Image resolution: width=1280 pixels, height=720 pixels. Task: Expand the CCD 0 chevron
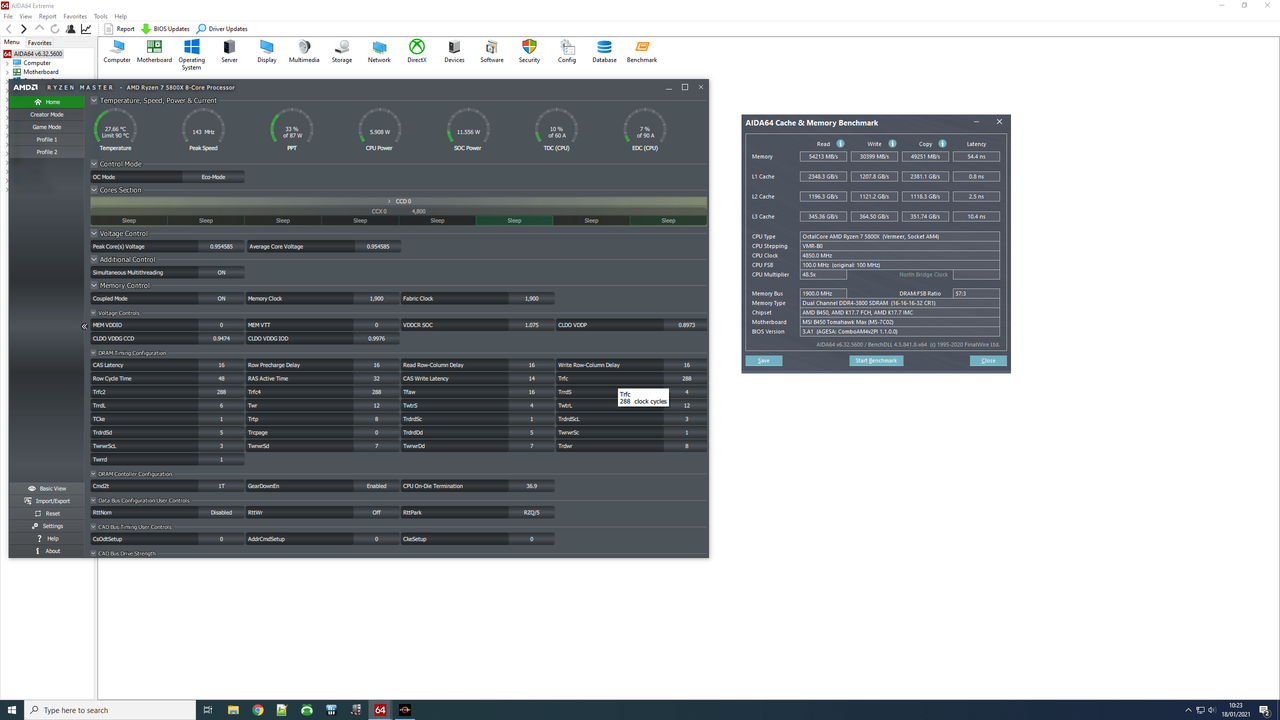pyautogui.click(x=391, y=201)
